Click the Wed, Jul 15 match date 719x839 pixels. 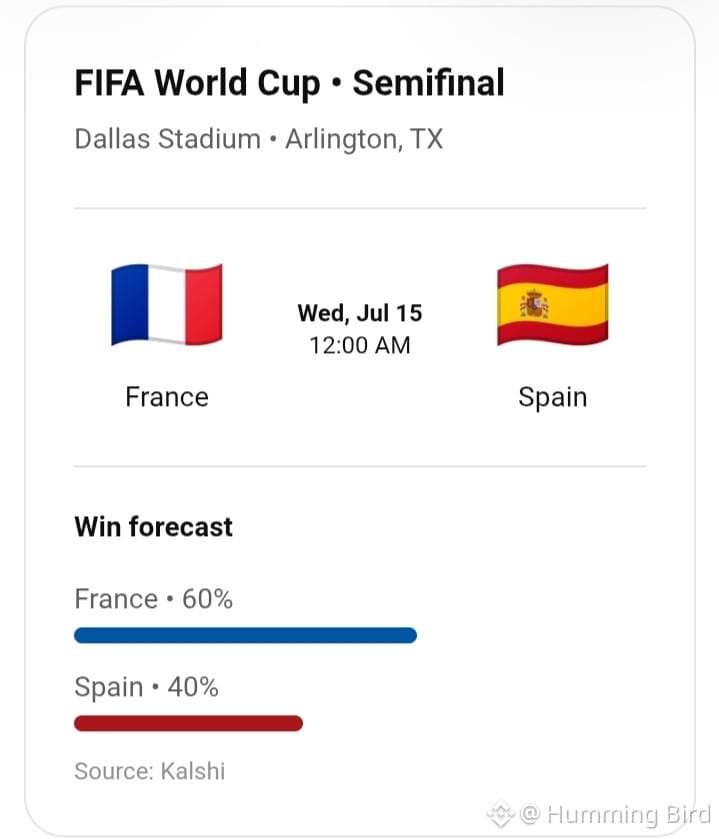360,313
